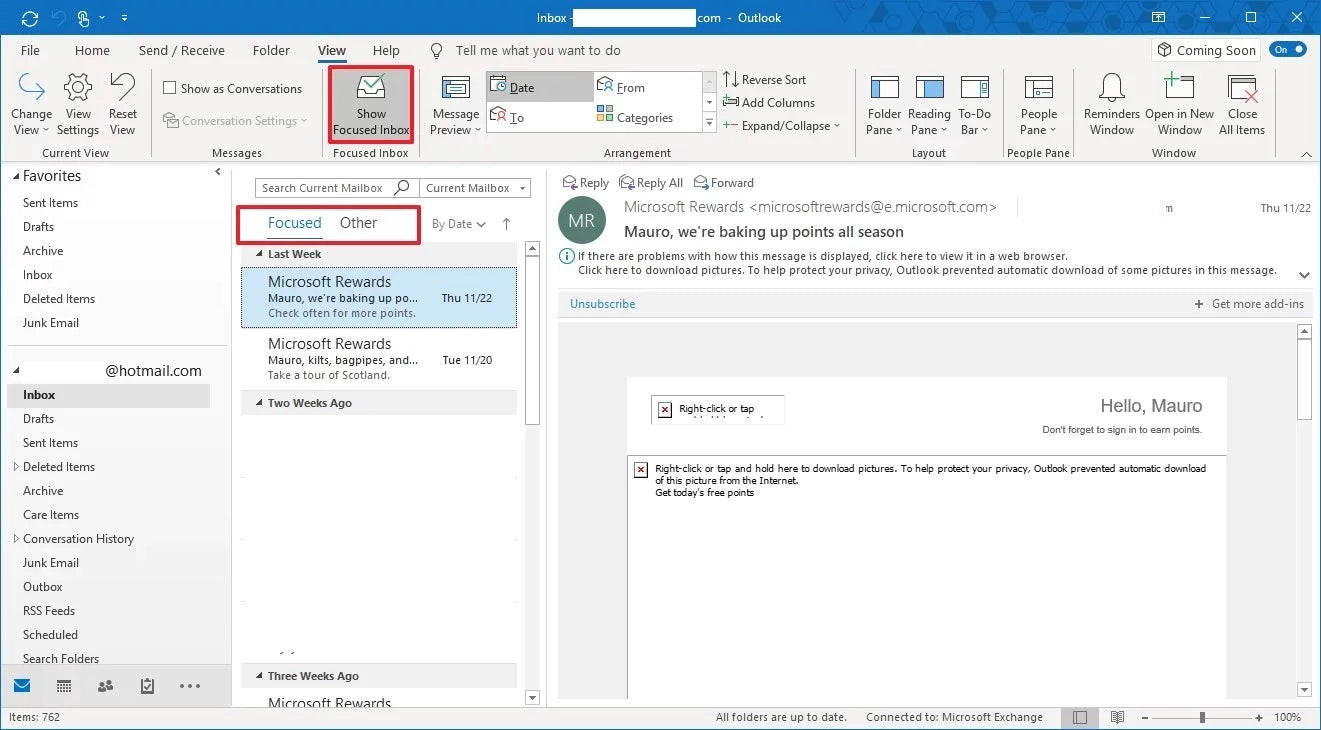The width and height of the screenshot is (1321, 730).
Task: Expand the Deleted Items folder tree
Action: tap(16, 467)
